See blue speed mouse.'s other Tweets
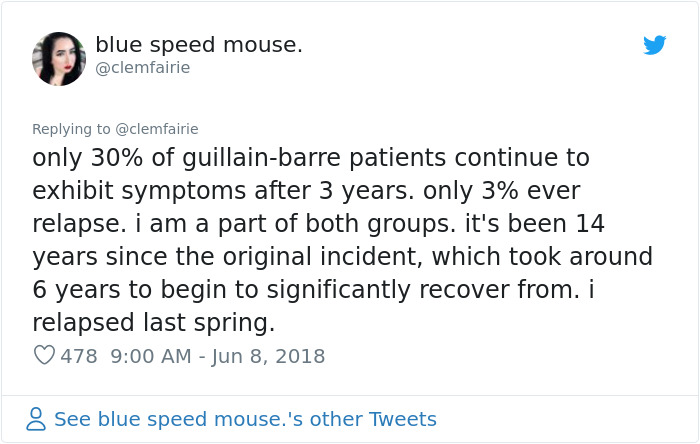This screenshot has height=444, width=700. tap(245, 419)
